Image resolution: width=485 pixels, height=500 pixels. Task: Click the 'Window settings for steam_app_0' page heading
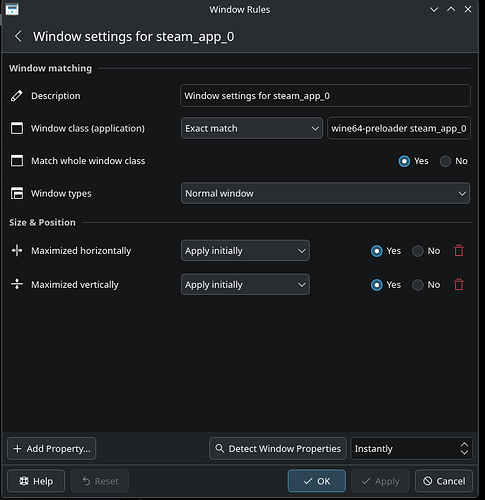tap(133, 37)
